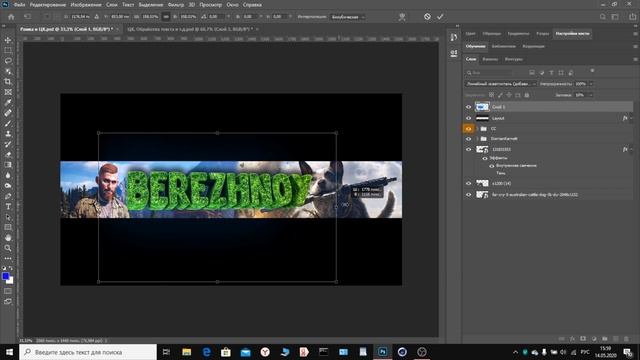
Task: Commit the transform with the checkmark
Action: tap(440, 17)
